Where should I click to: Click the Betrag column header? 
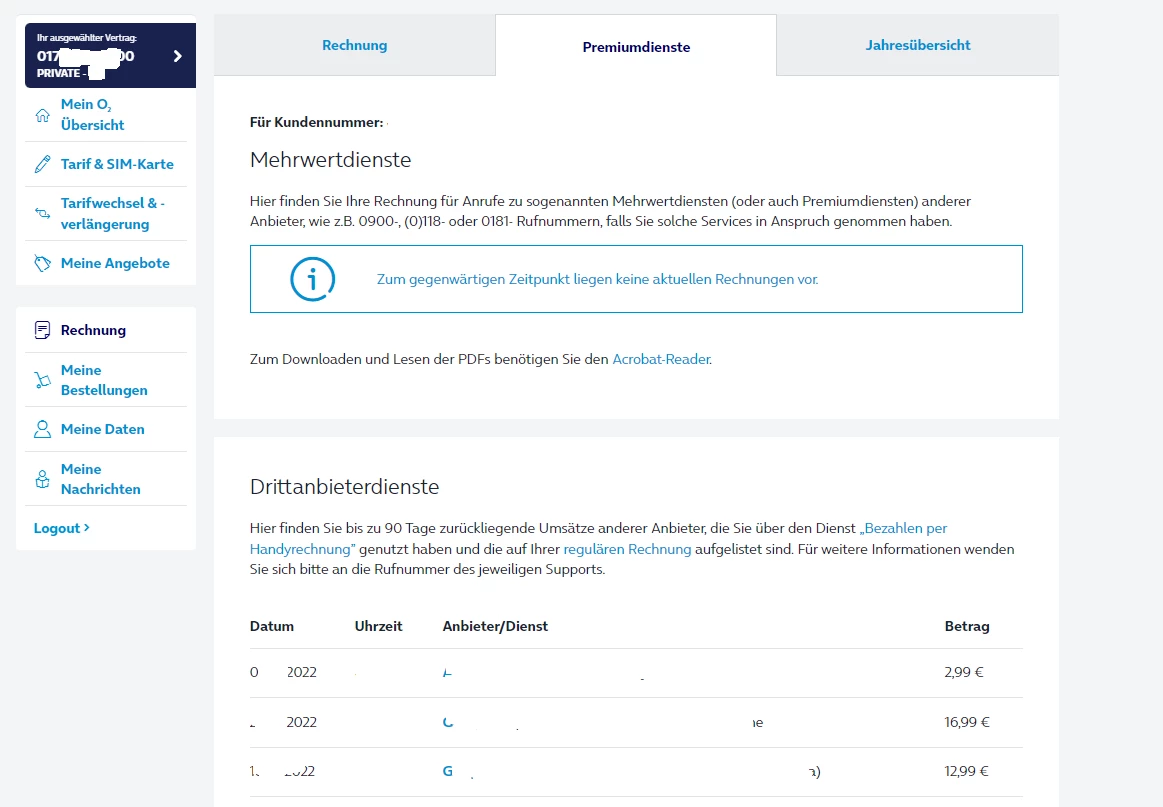pos(966,627)
